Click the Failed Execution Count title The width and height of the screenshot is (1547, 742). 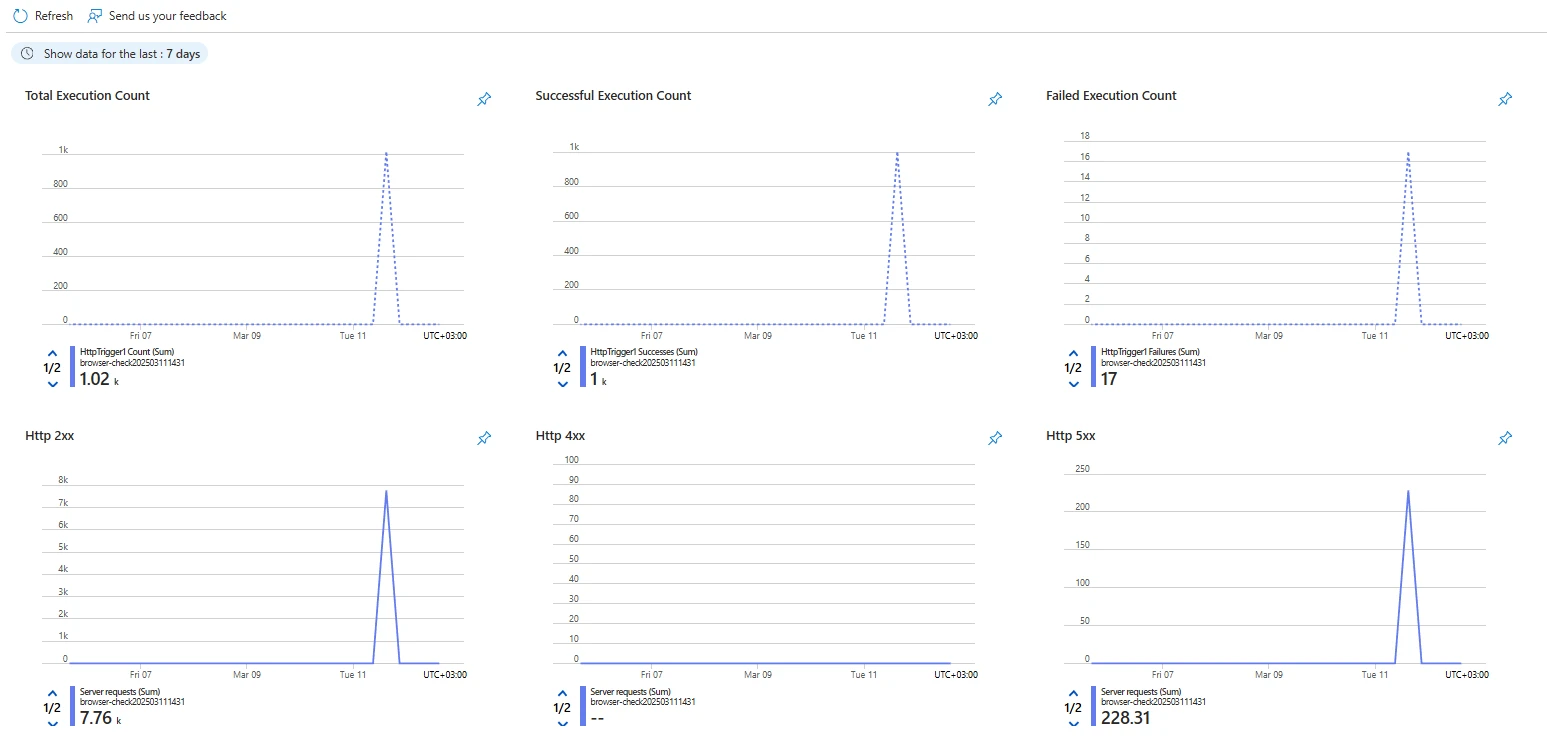(x=1111, y=96)
